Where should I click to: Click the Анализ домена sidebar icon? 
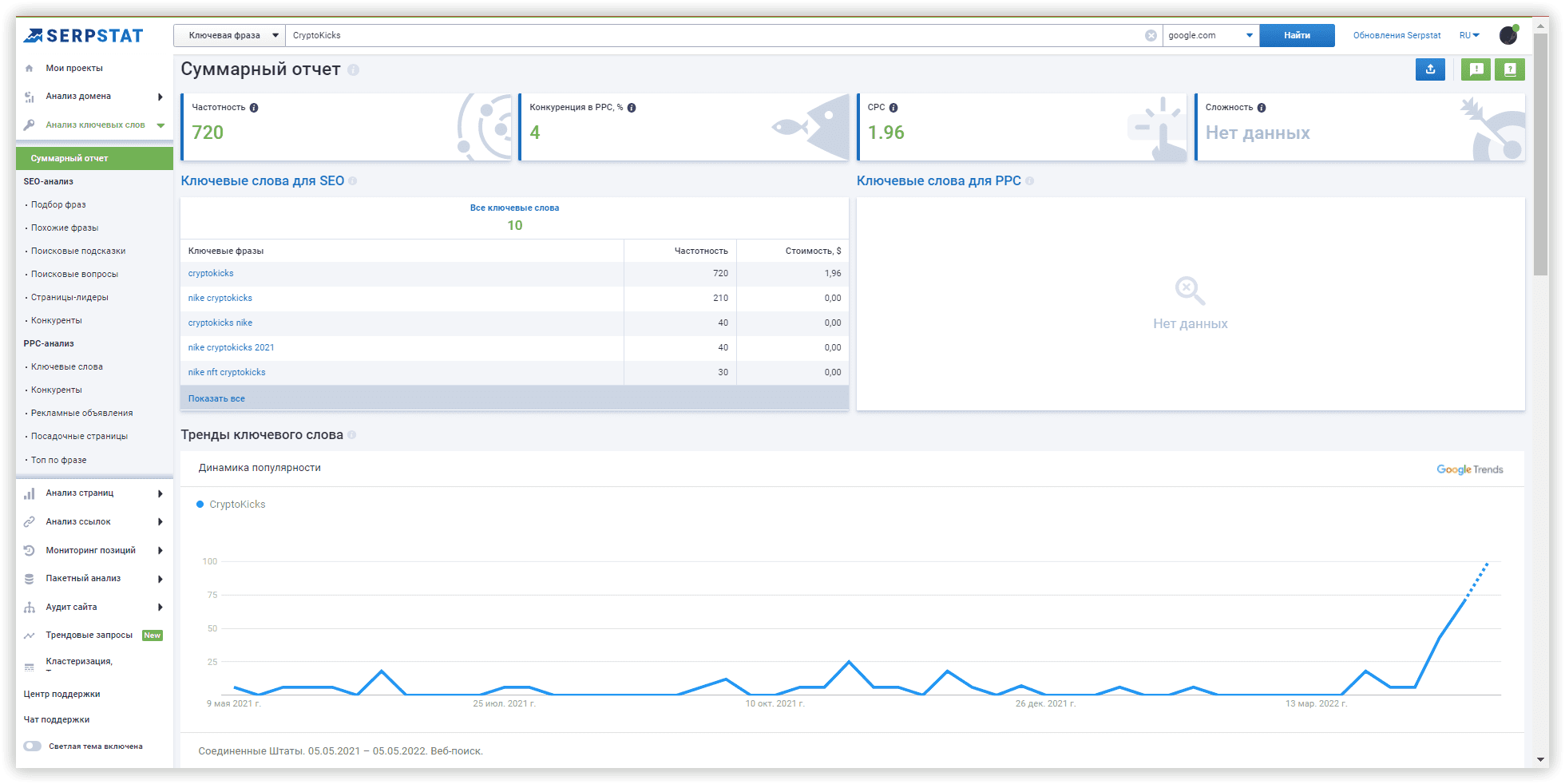click(30, 97)
